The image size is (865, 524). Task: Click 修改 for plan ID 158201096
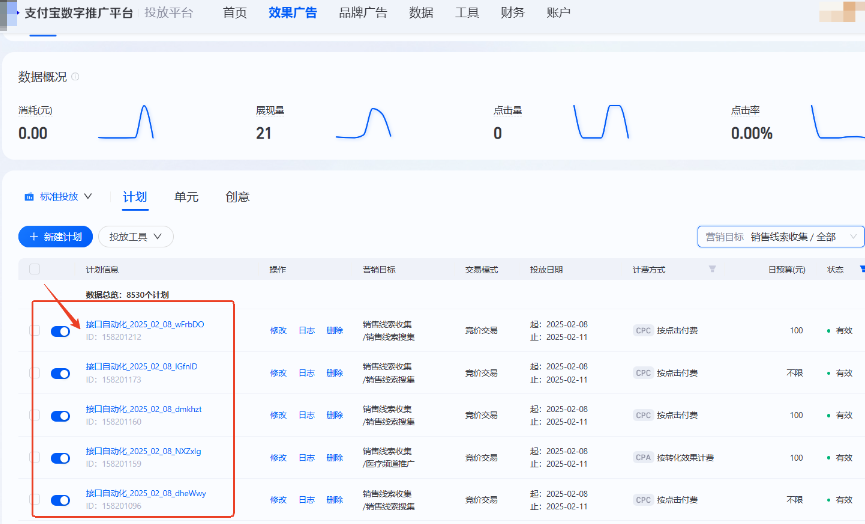tap(278, 500)
